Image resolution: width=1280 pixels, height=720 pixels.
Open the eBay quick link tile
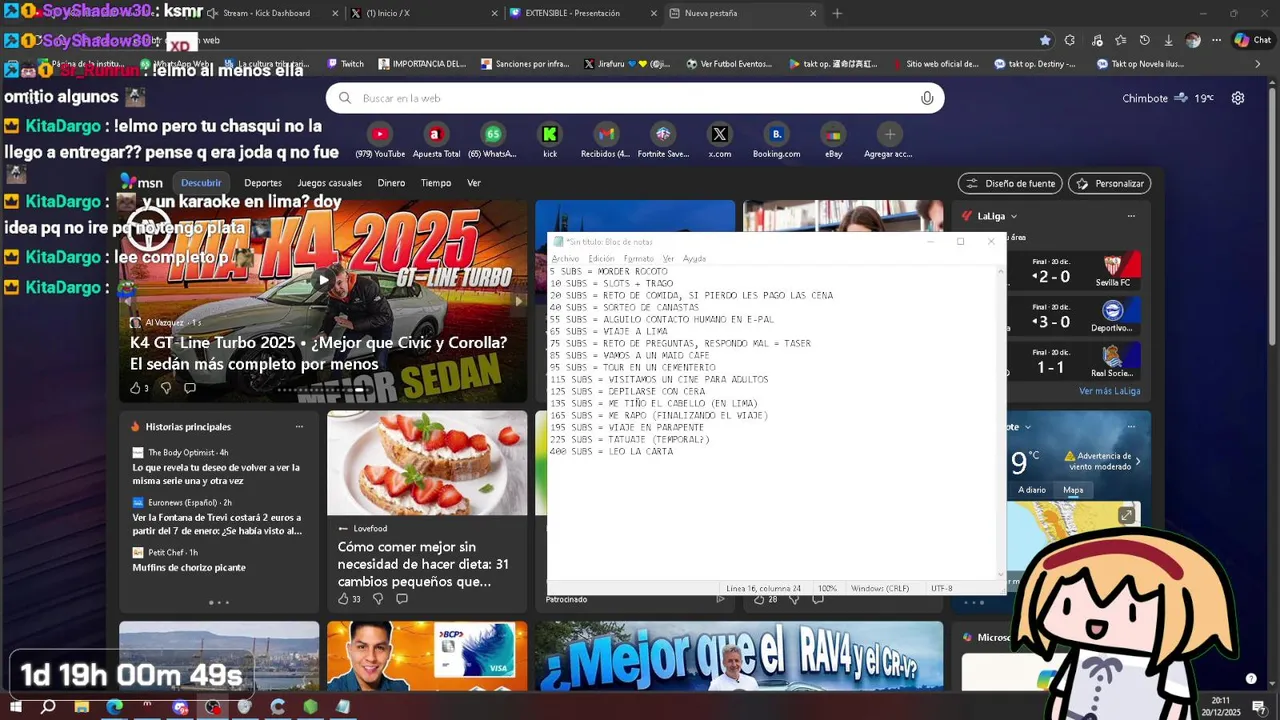click(833, 140)
